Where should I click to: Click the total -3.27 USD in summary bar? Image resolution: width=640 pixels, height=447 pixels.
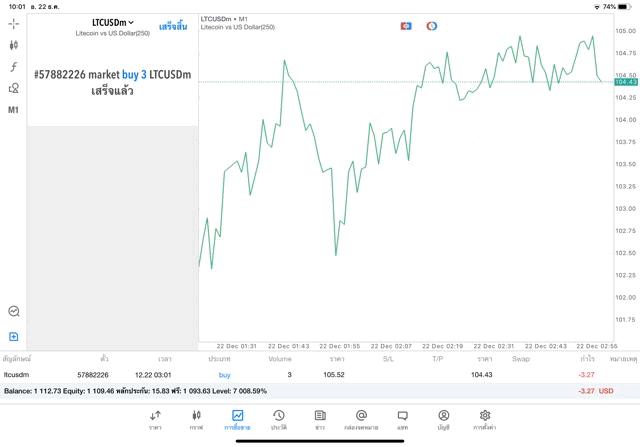click(x=596, y=391)
